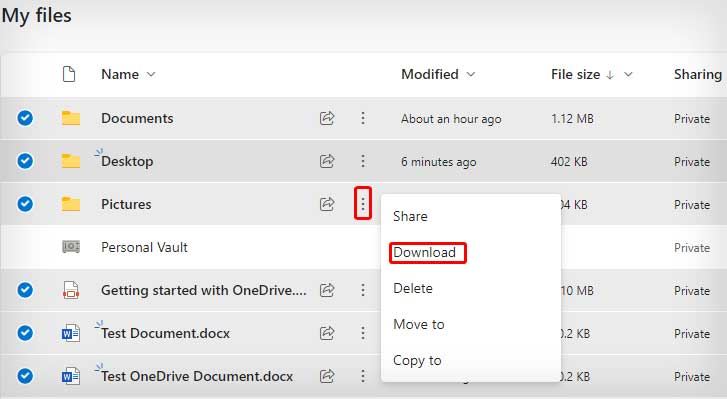Open more actions for Desktop folder

click(x=363, y=161)
